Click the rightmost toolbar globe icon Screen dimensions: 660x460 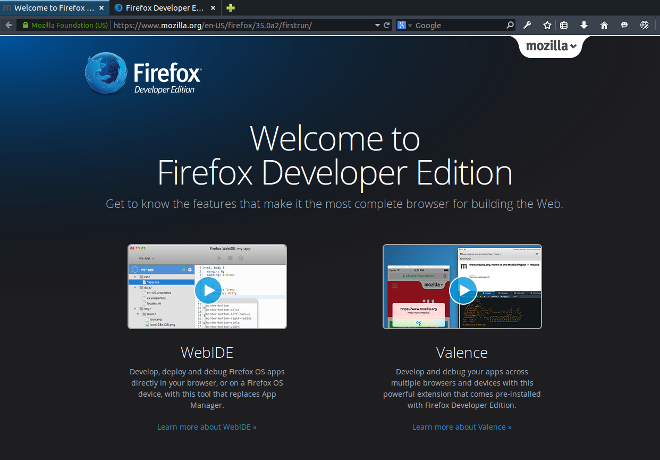point(644,25)
